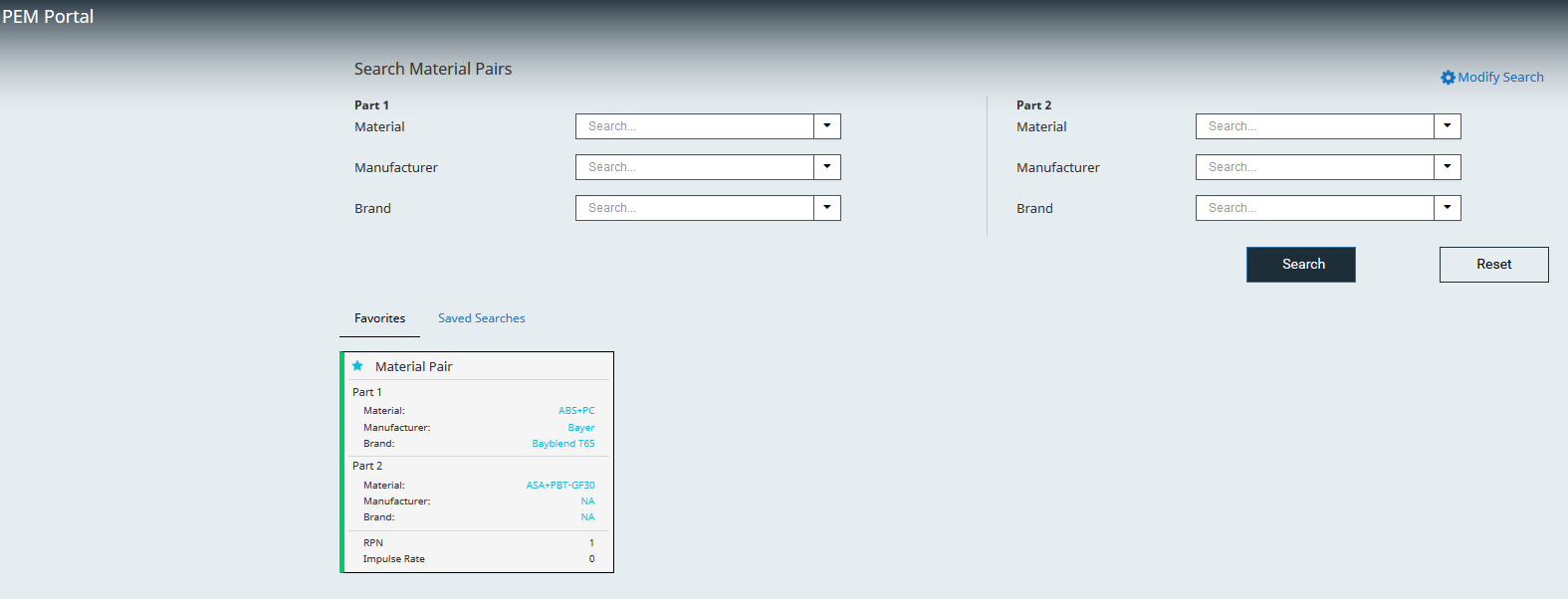
Task: Open the Modify Search link
Action: (x=1501, y=78)
